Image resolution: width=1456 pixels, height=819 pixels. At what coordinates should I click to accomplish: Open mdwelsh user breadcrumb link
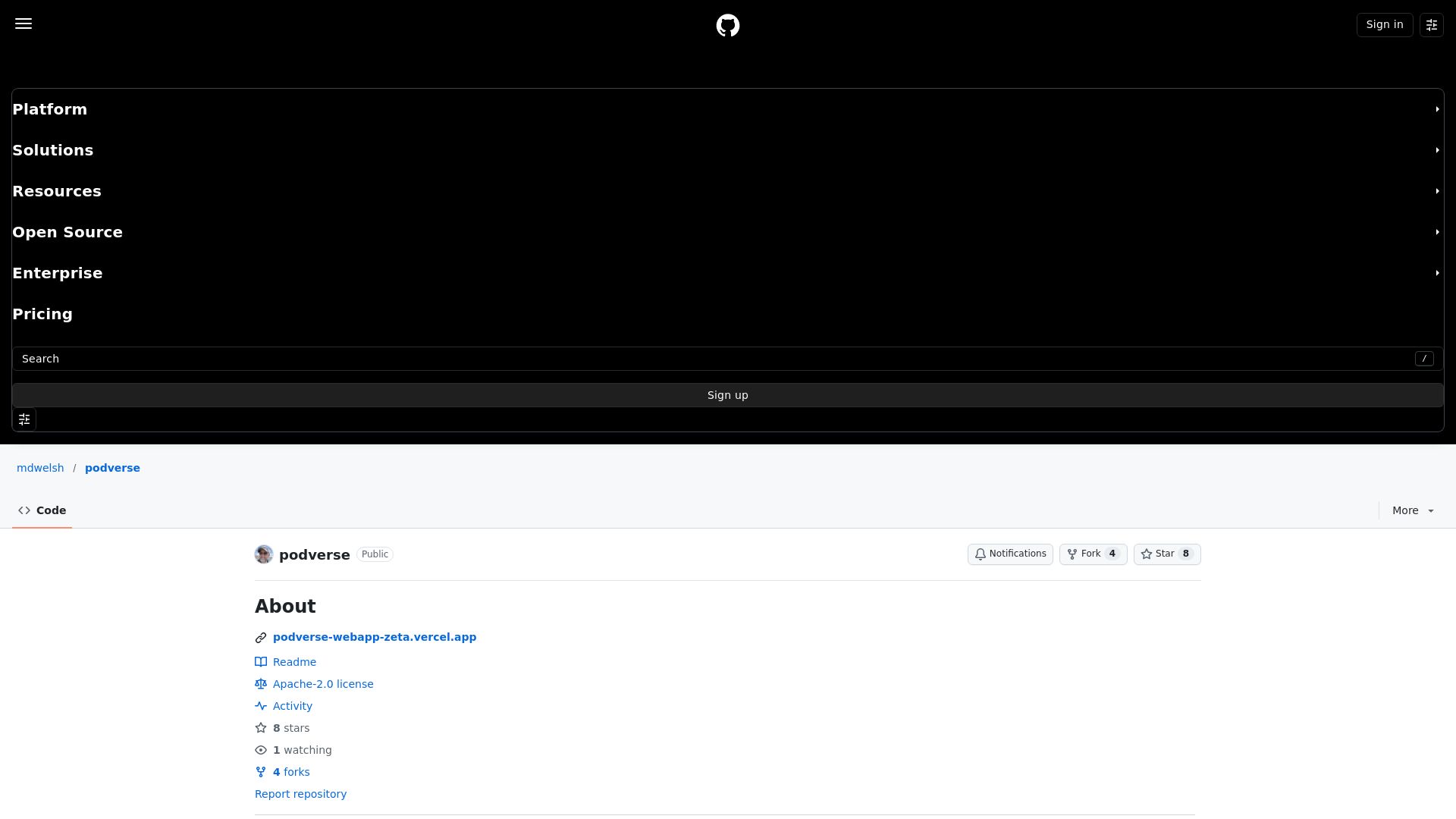(40, 468)
